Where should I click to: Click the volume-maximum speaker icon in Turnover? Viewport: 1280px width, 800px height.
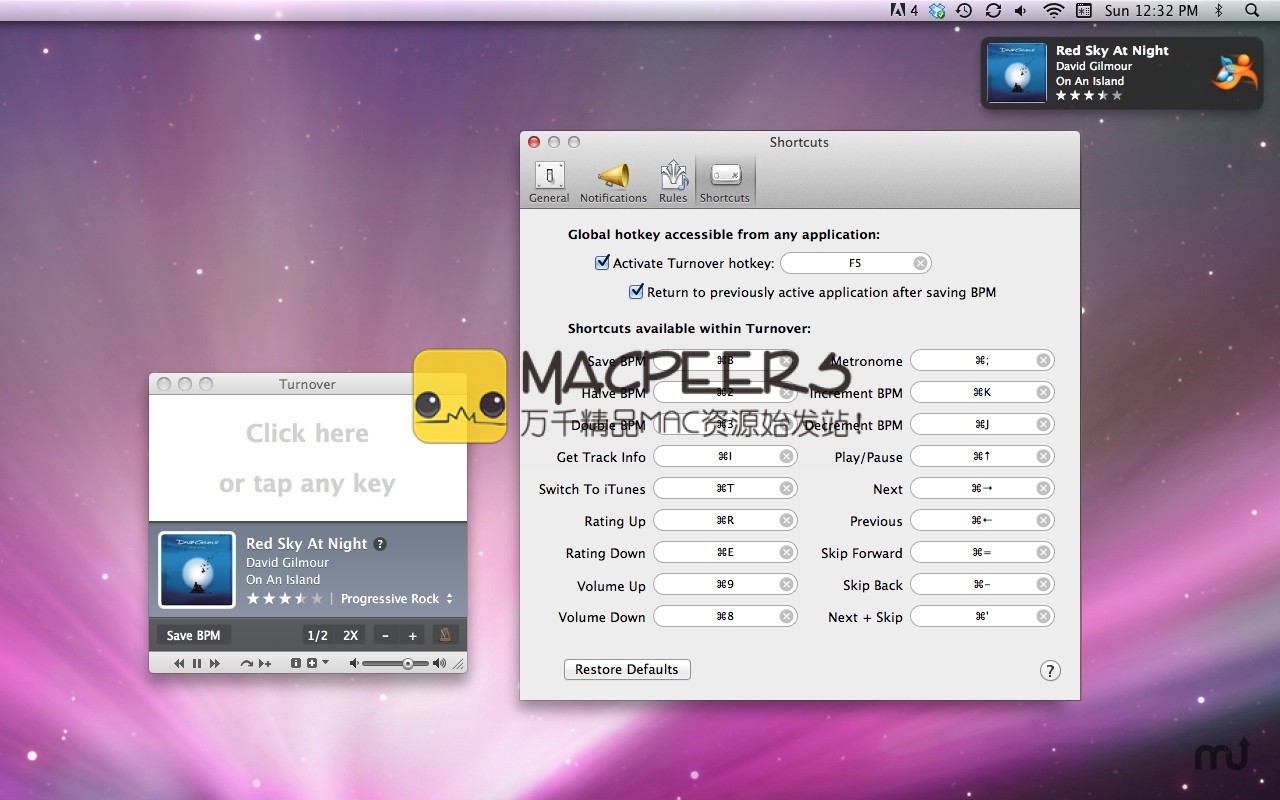click(440, 663)
